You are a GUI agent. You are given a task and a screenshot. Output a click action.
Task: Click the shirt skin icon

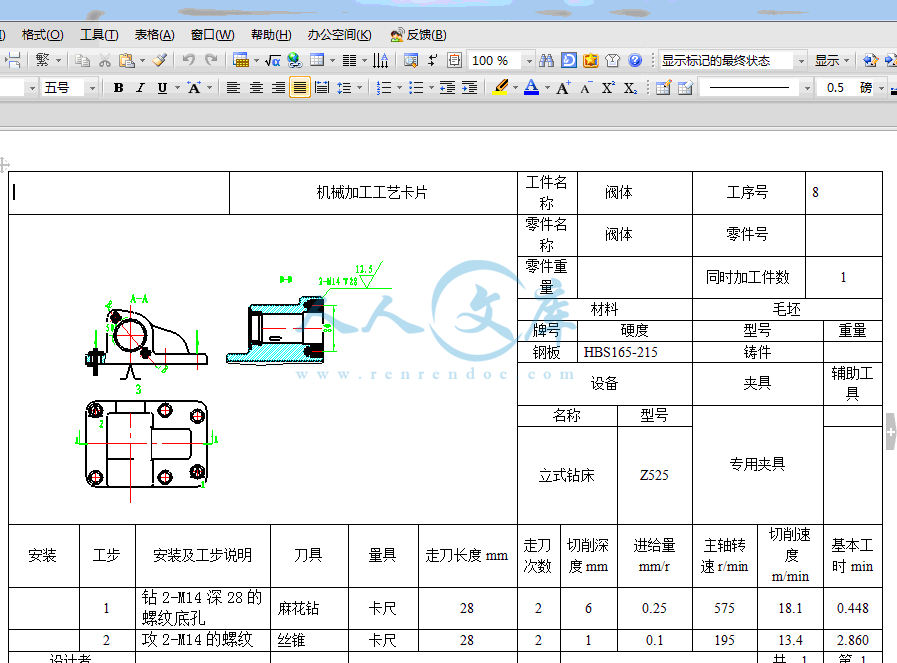(x=613, y=60)
